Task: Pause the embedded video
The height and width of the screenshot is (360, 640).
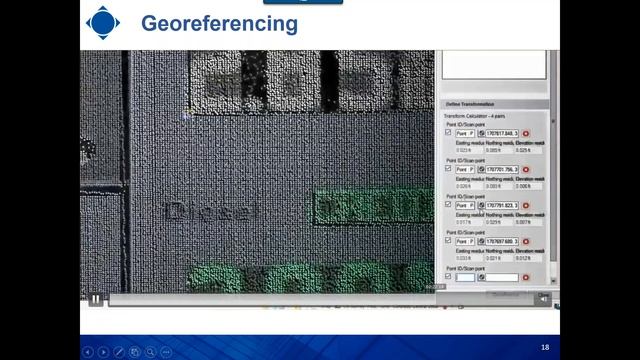Action: click(x=96, y=300)
